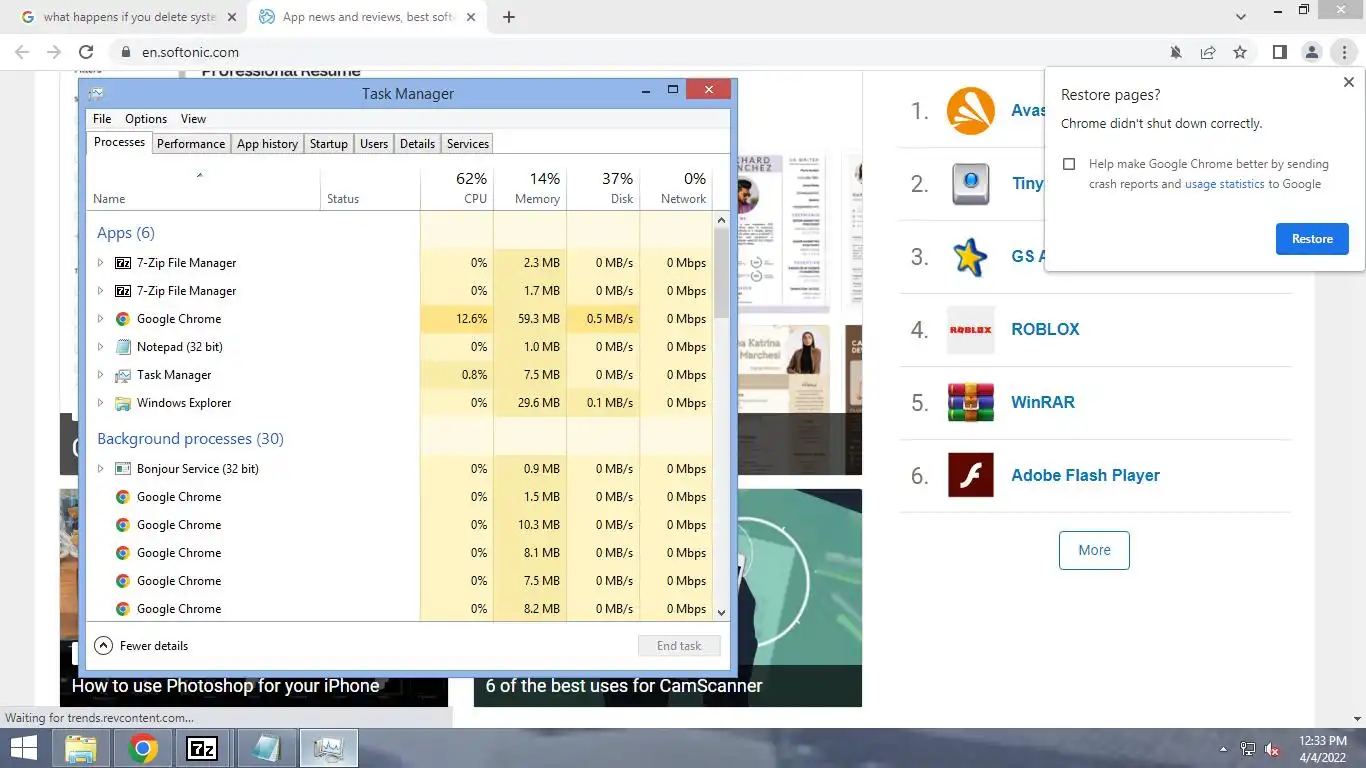This screenshot has width=1366, height=768.
Task: Click the Task Manager scrollbar down arrow
Action: pos(722,612)
